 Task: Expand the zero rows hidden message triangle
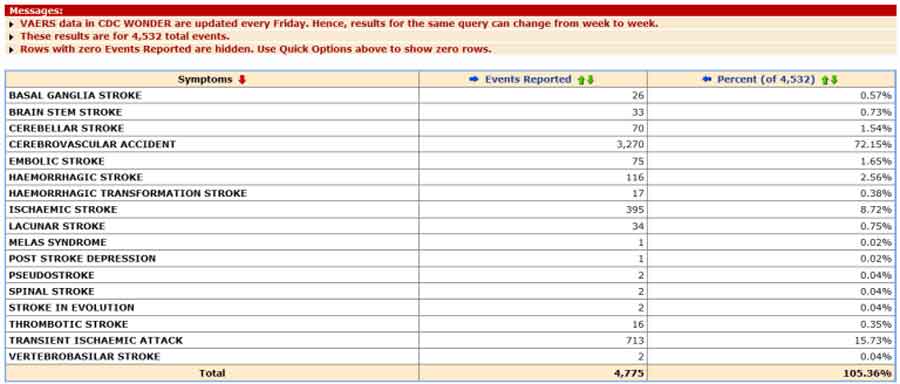click(11, 50)
